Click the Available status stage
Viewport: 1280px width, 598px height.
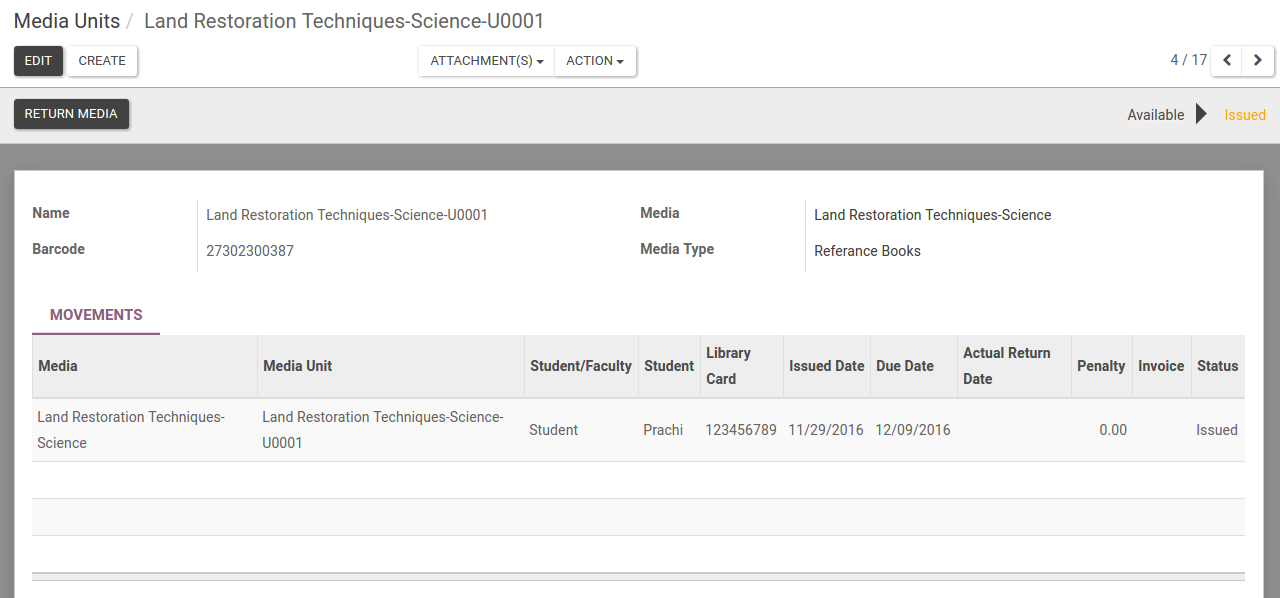1155,115
